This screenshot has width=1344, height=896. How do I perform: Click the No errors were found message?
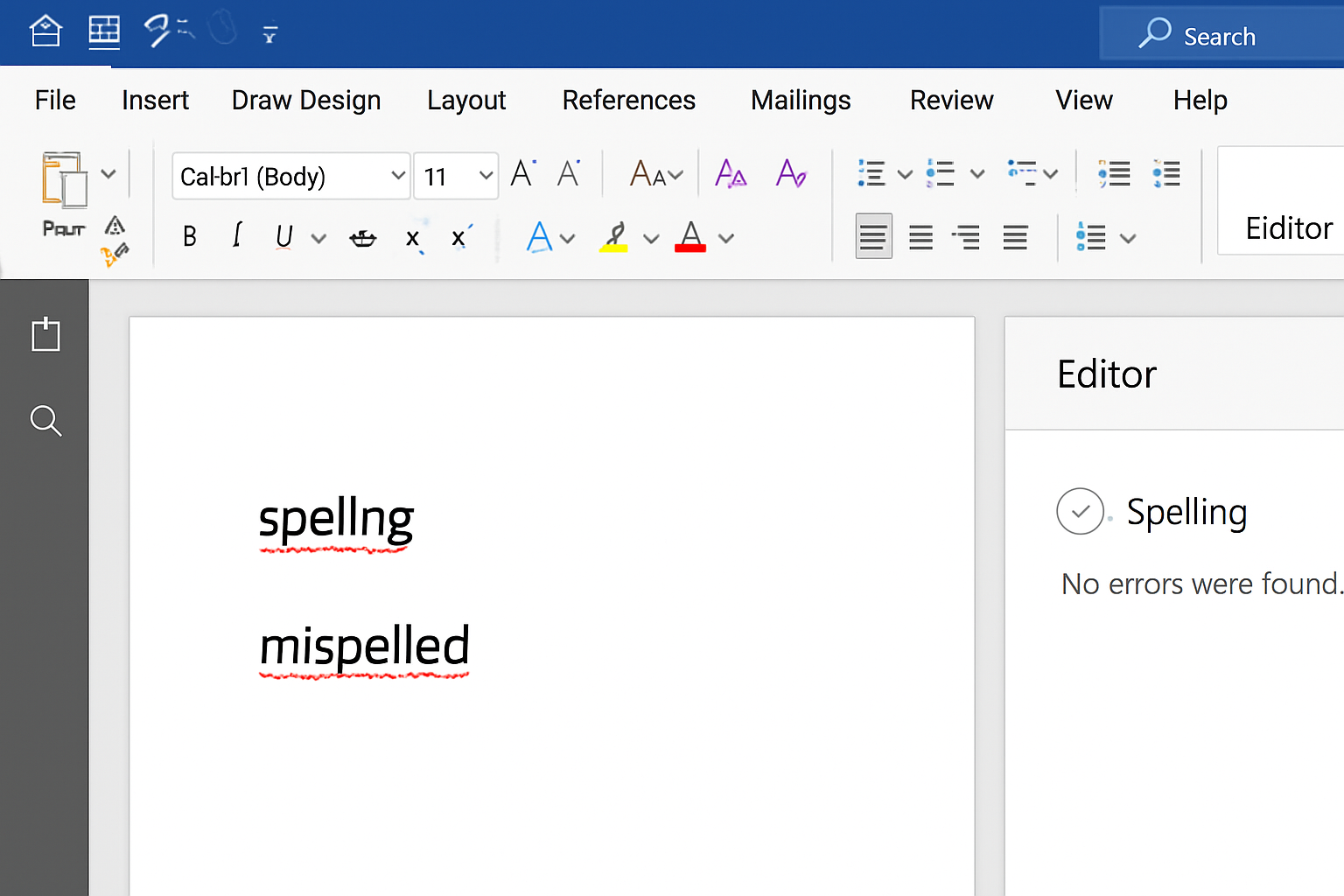pos(1202,584)
